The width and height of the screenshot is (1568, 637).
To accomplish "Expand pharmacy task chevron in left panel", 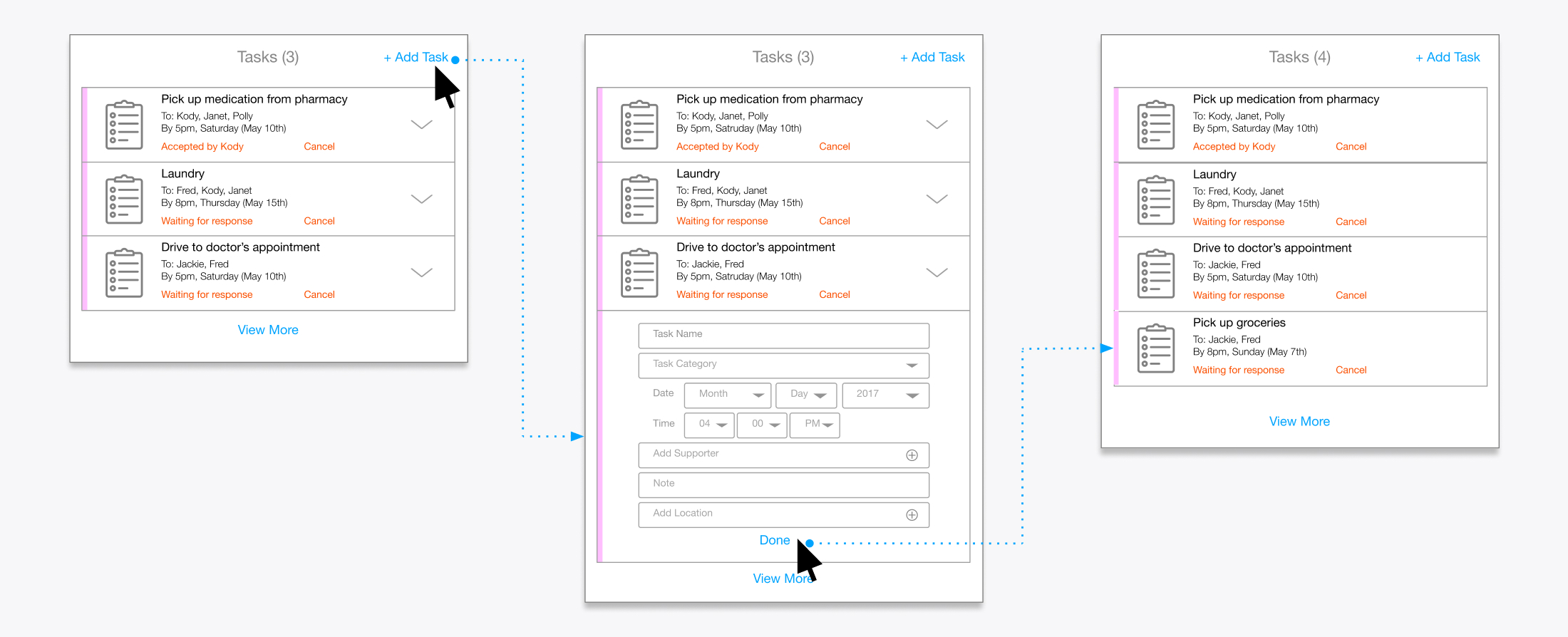I will click(422, 125).
